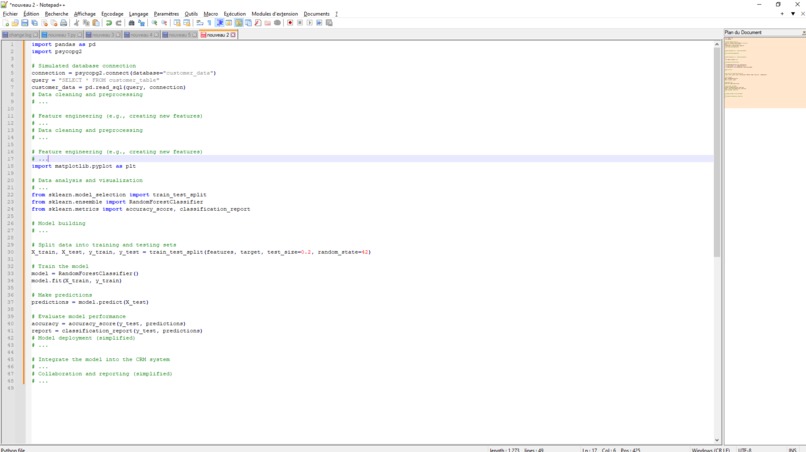806x452 pixels.
Task: Toggle the indent guide toolbar icon
Action: pyautogui.click(x=219, y=23)
